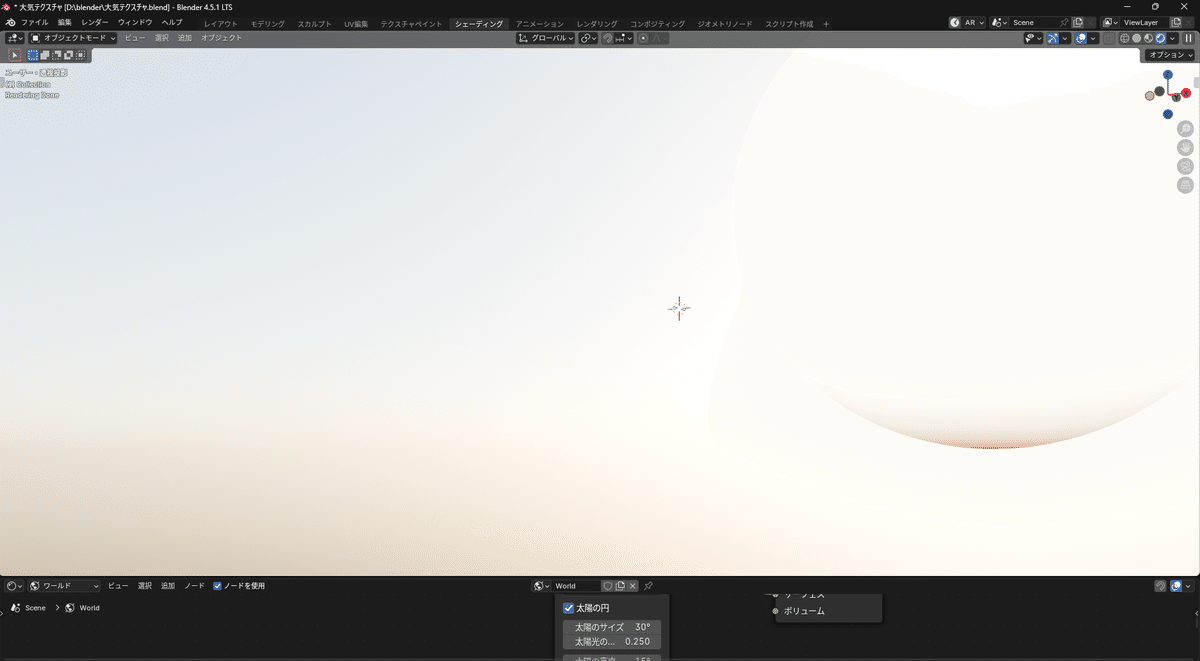This screenshot has width=1200, height=661.
Task: Open the node editor ノード menu
Action: click(194, 586)
